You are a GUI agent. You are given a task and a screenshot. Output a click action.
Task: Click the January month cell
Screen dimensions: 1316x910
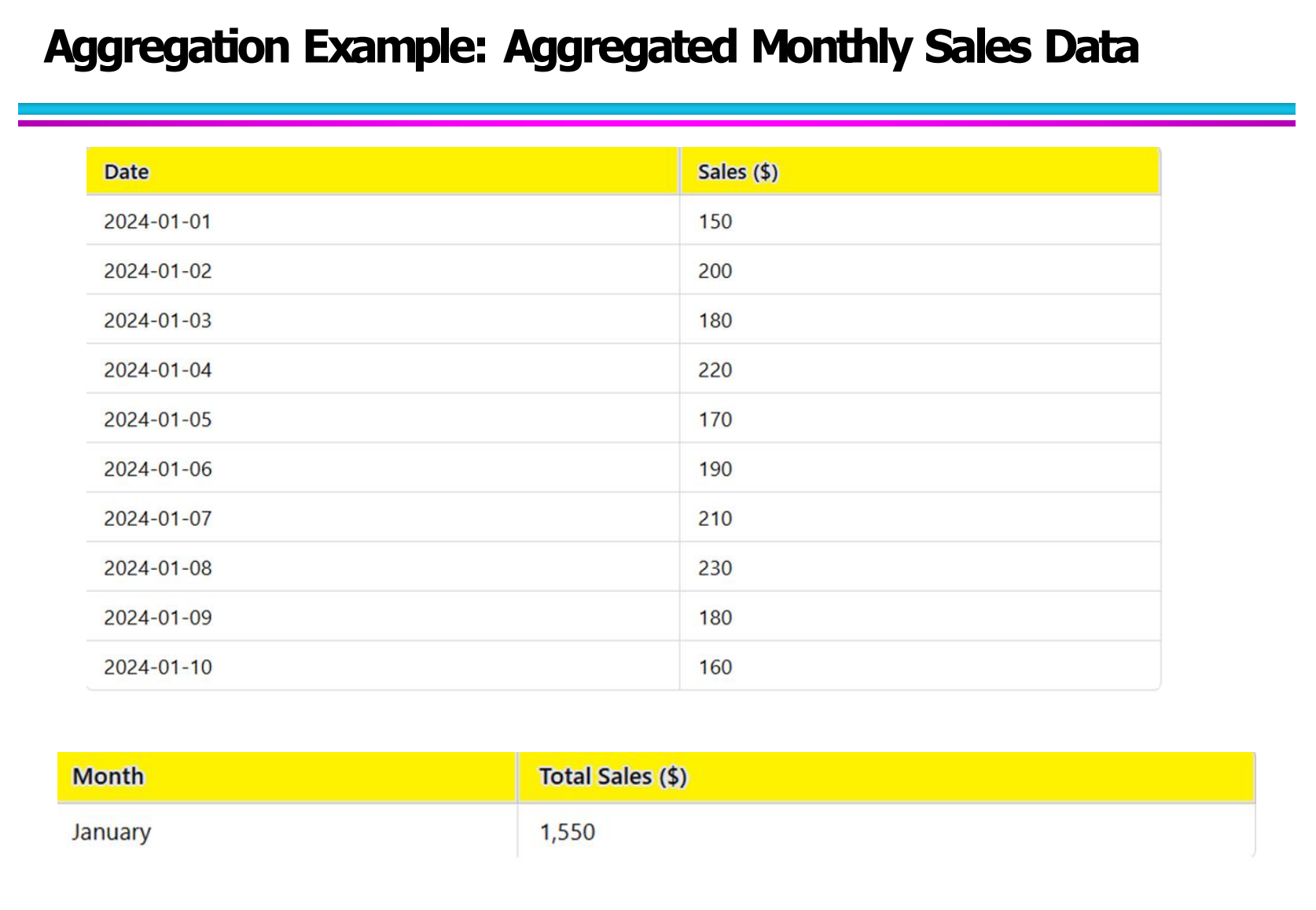(111, 832)
